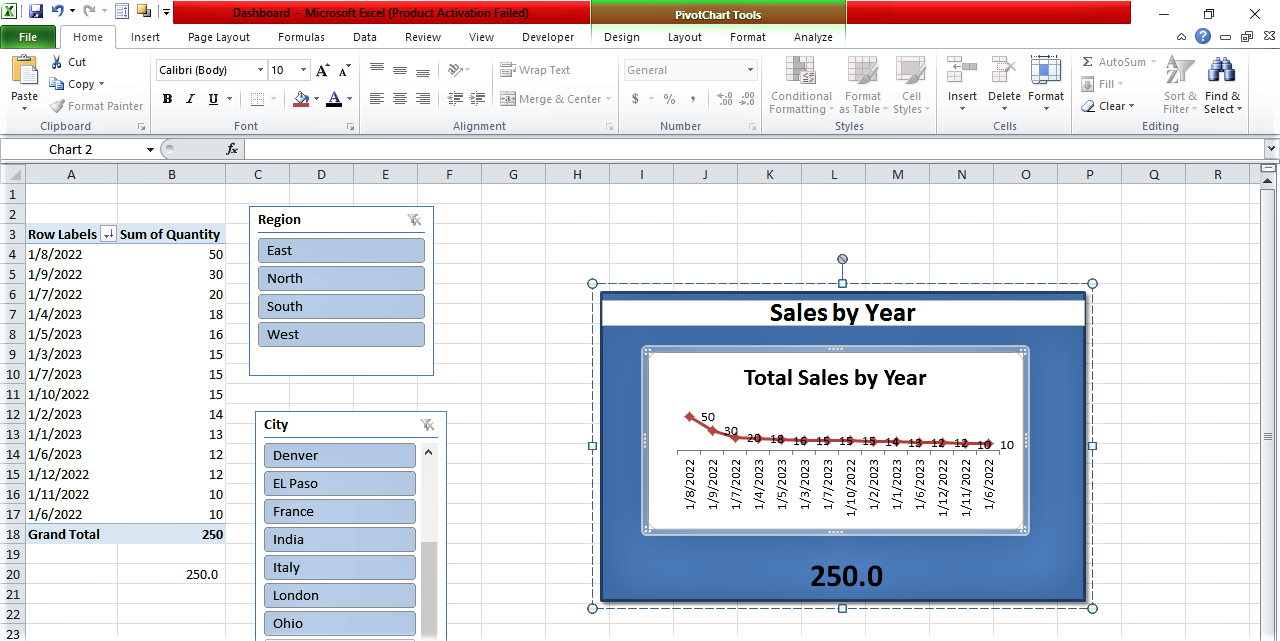
Task: Toggle Italic formatting
Action: pos(190,99)
